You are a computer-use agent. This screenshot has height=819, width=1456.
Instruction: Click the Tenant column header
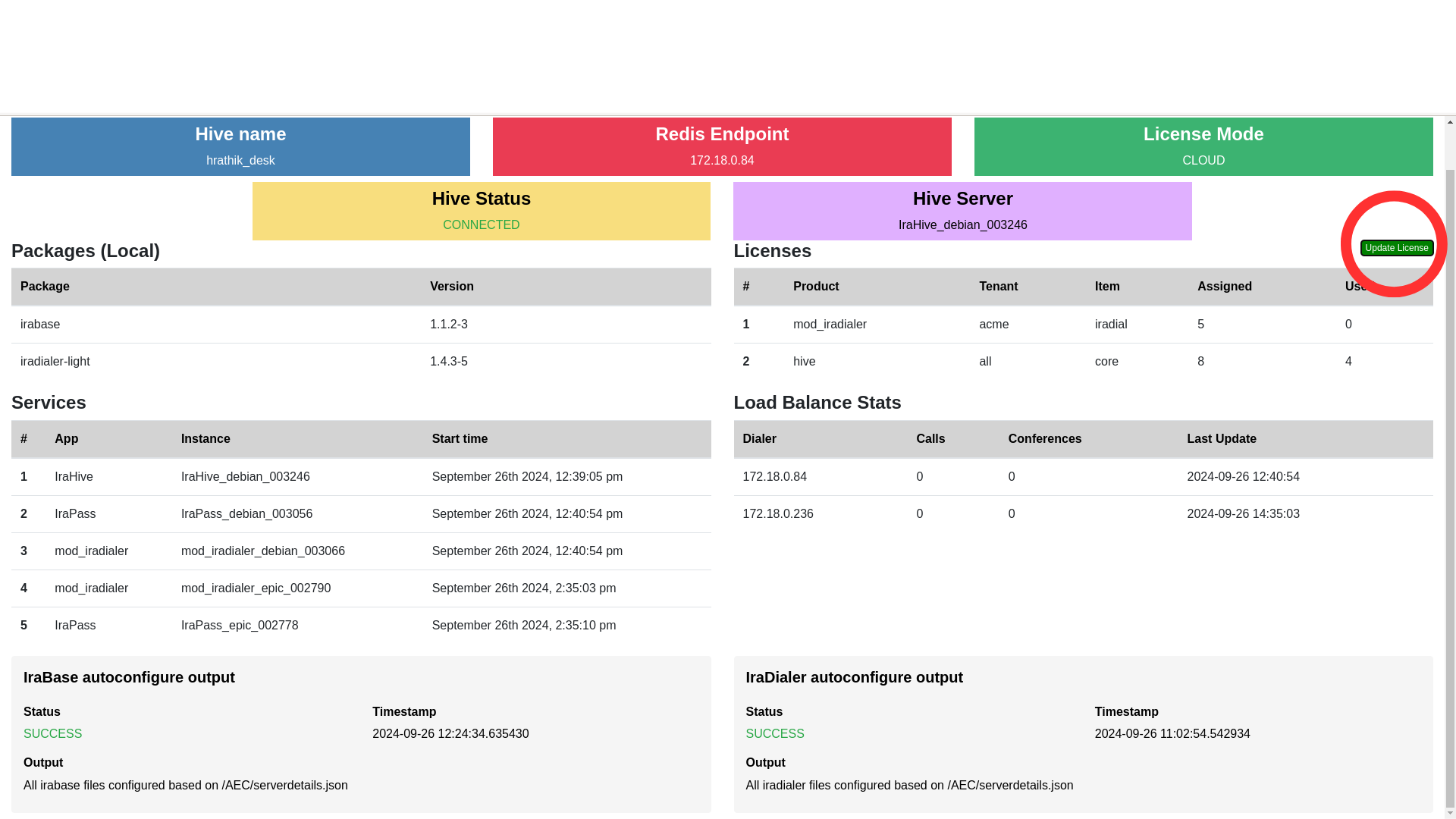tap(998, 287)
